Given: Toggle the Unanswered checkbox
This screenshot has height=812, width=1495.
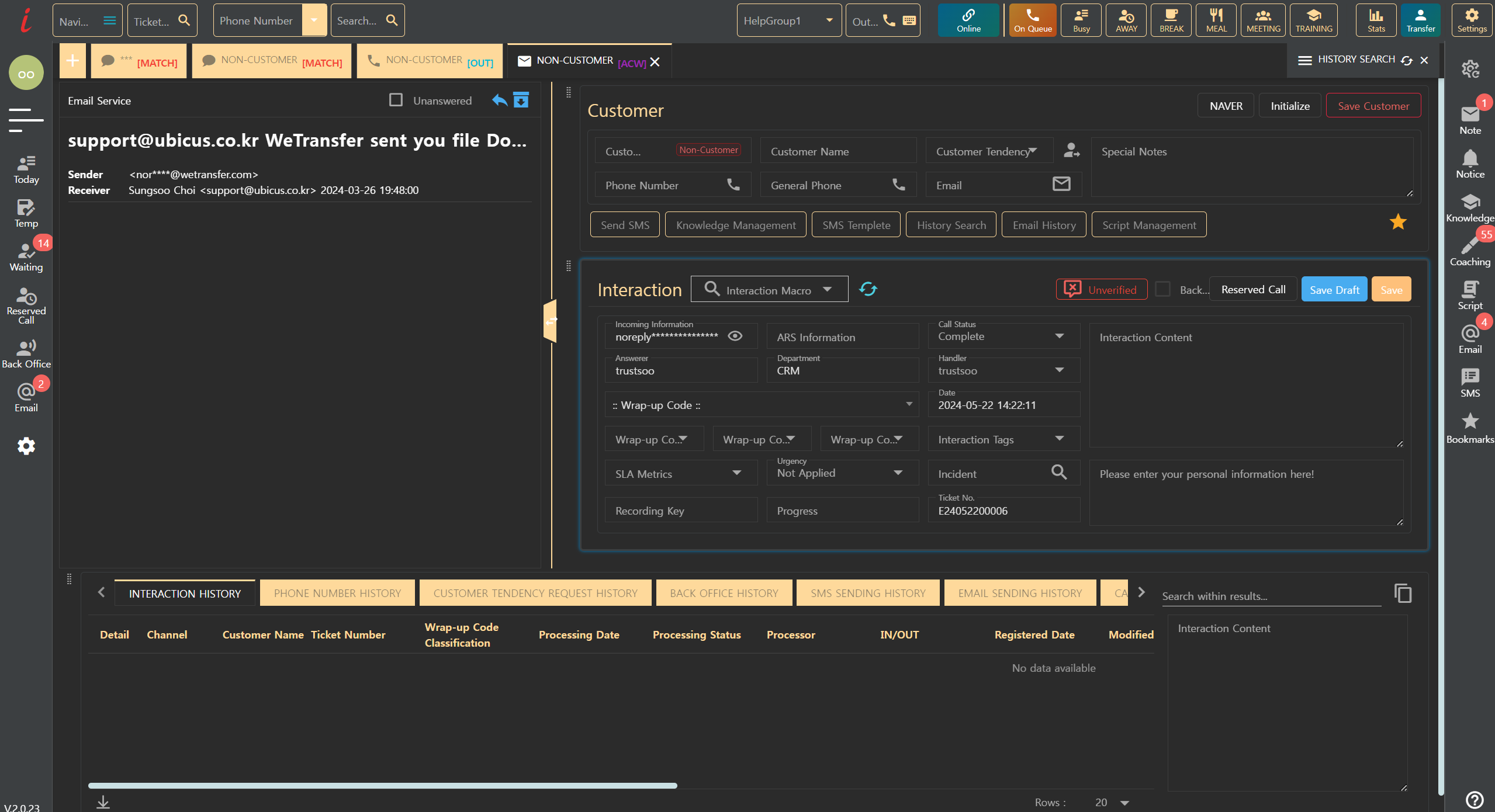Looking at the screenshot, I should tap(396, 100).
